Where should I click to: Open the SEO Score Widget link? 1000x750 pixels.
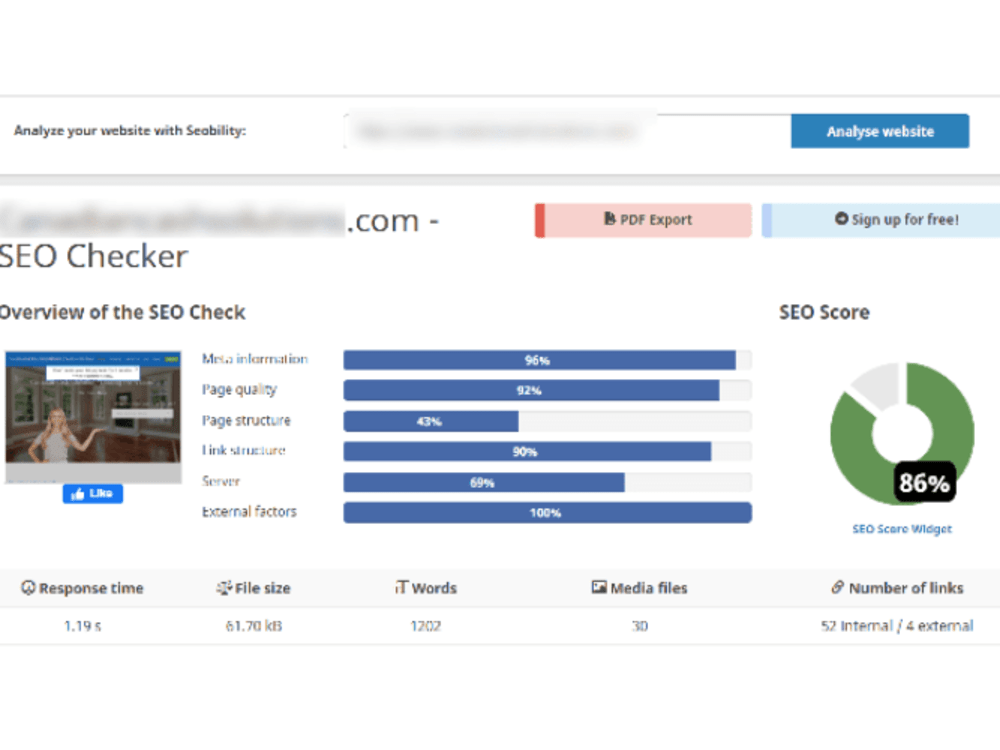coord(902,529)
